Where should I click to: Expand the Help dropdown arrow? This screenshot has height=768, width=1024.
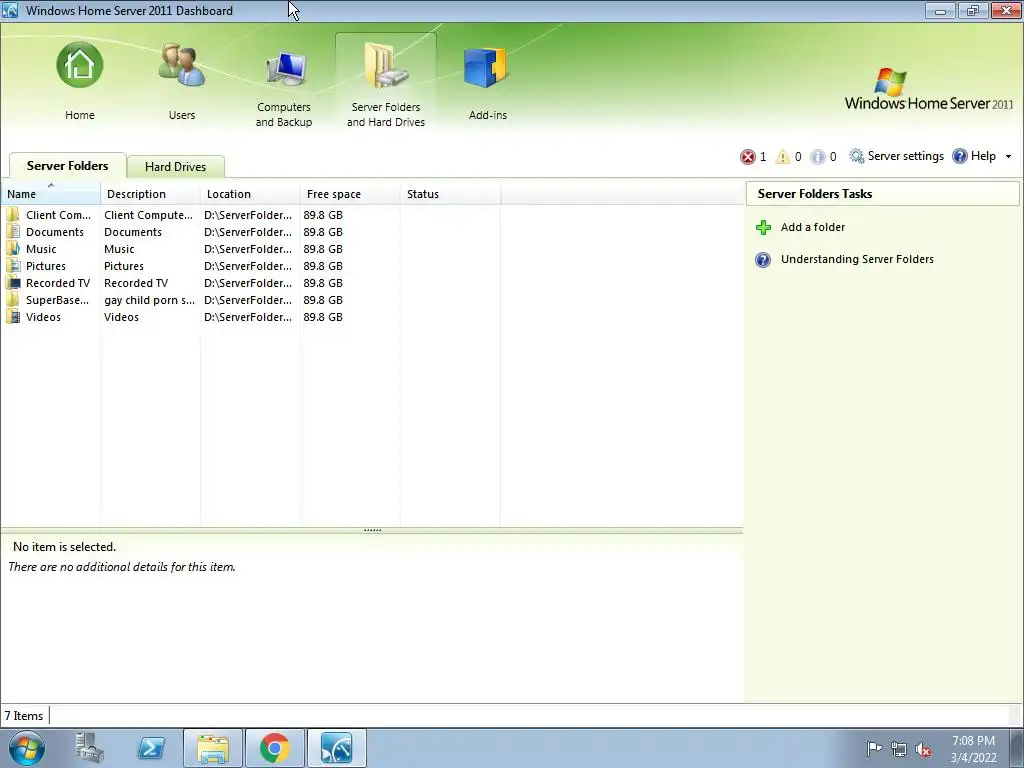(x=1008, y=157)
